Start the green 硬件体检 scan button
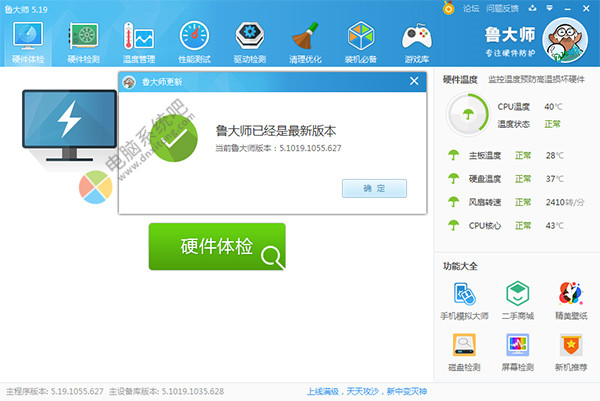Screen dimensions: 600x401 [x=217, y=247]
